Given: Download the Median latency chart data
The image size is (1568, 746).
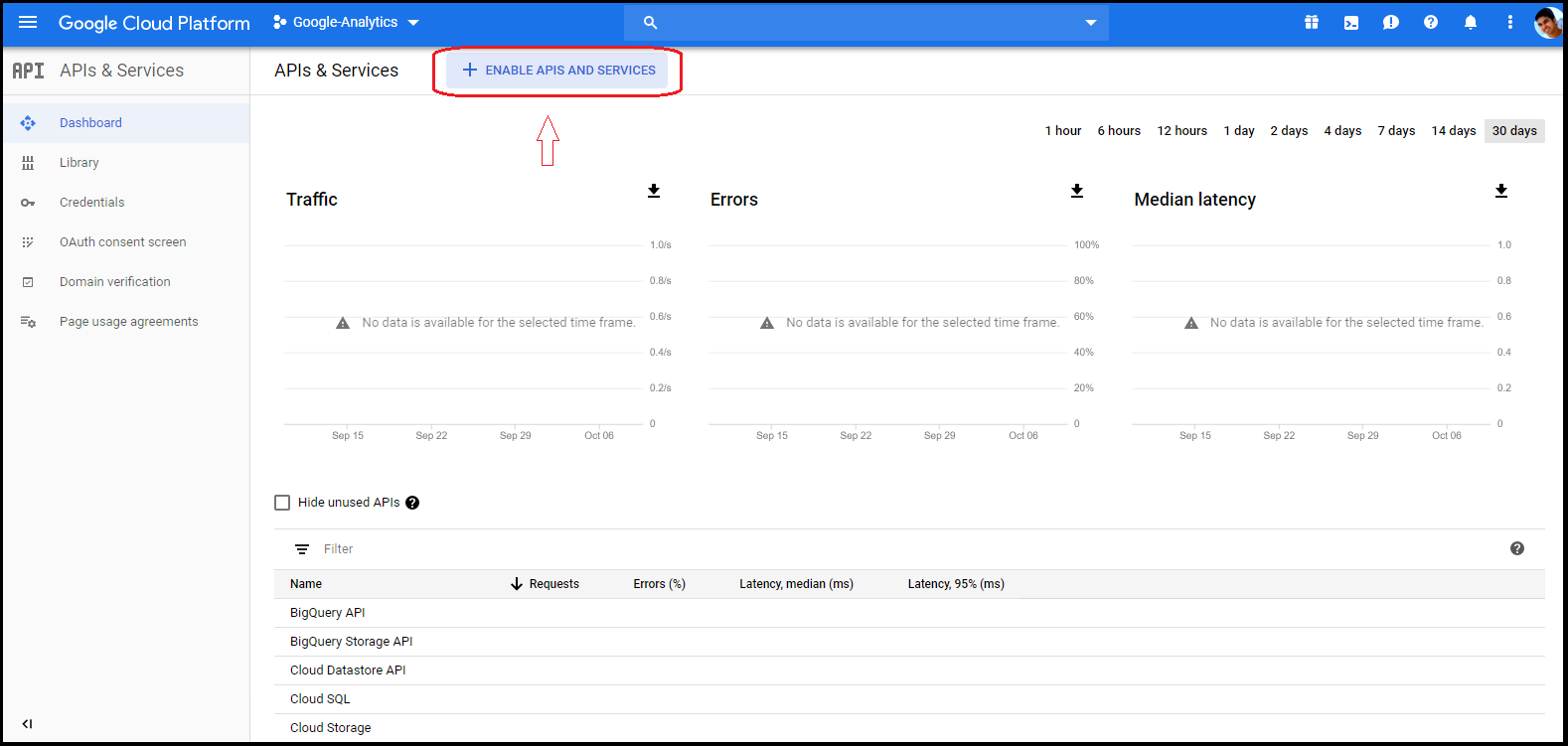Looking at the screenshot, I should tap(1501, 191).
